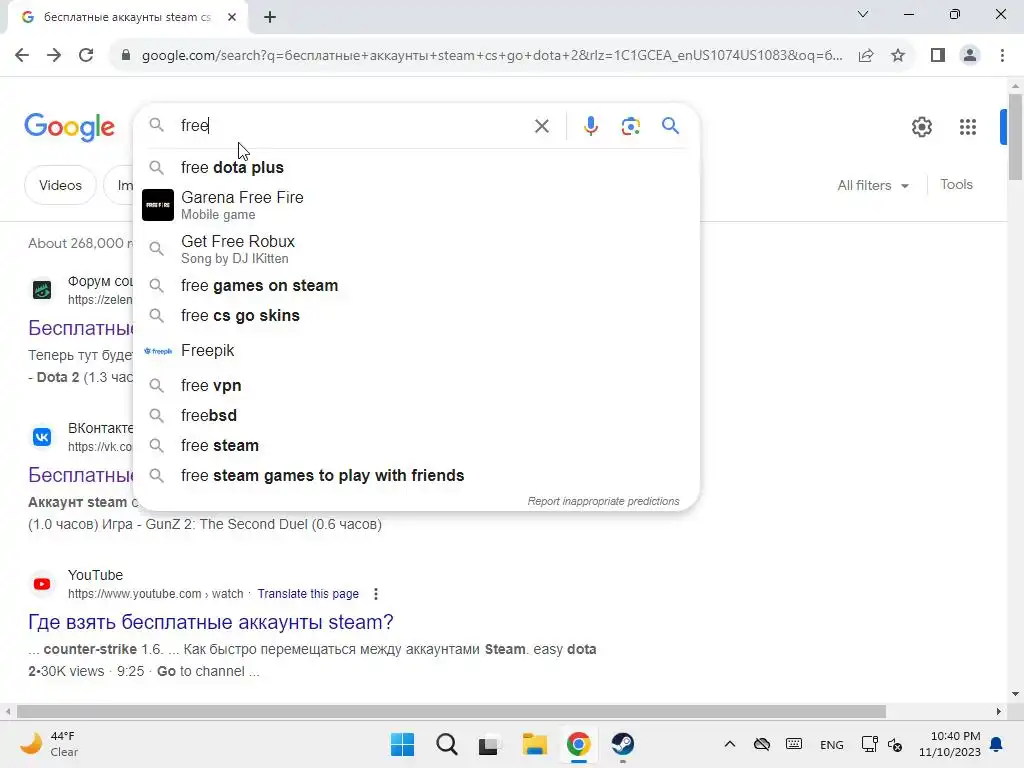Click inside the search input field

coord(353,125)
